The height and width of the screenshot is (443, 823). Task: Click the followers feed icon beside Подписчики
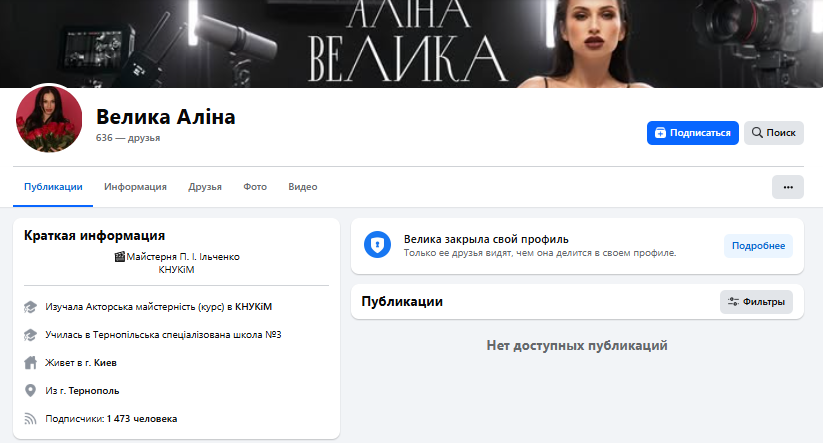[30, 419]
